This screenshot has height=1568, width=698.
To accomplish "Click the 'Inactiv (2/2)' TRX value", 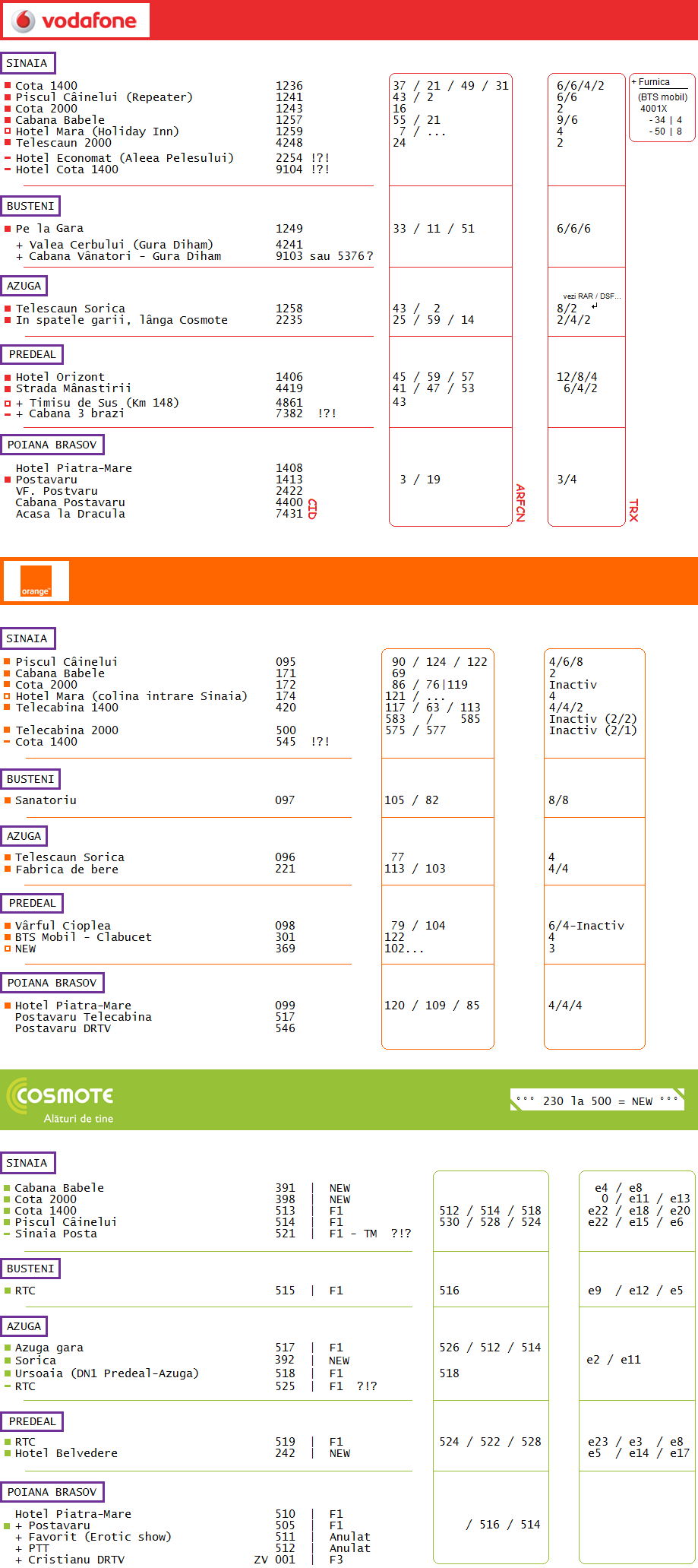I will coord(593,719).
